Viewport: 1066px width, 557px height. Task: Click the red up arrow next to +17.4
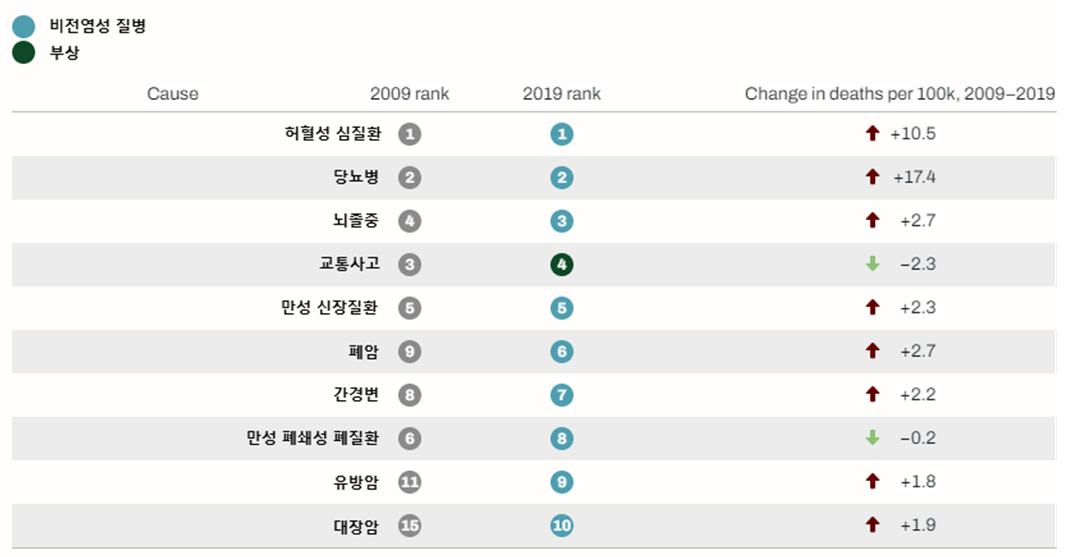[x=872, y=177]
